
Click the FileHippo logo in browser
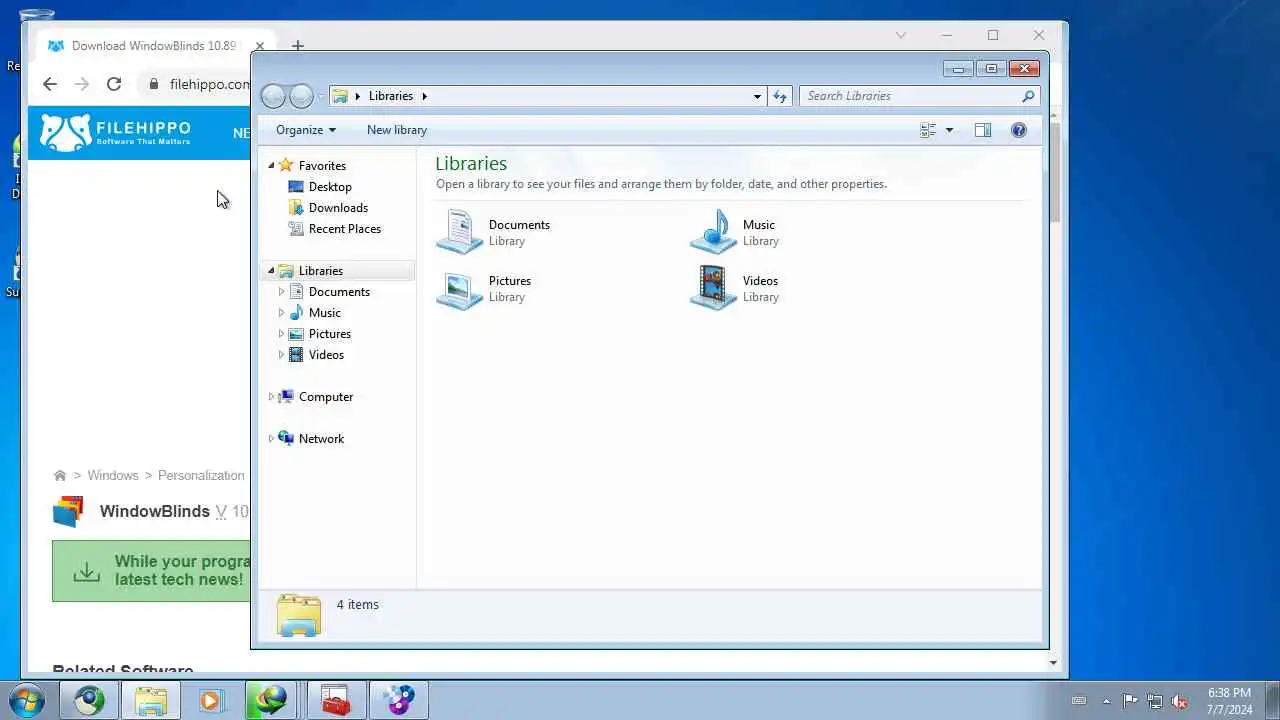tap(115, 132)
